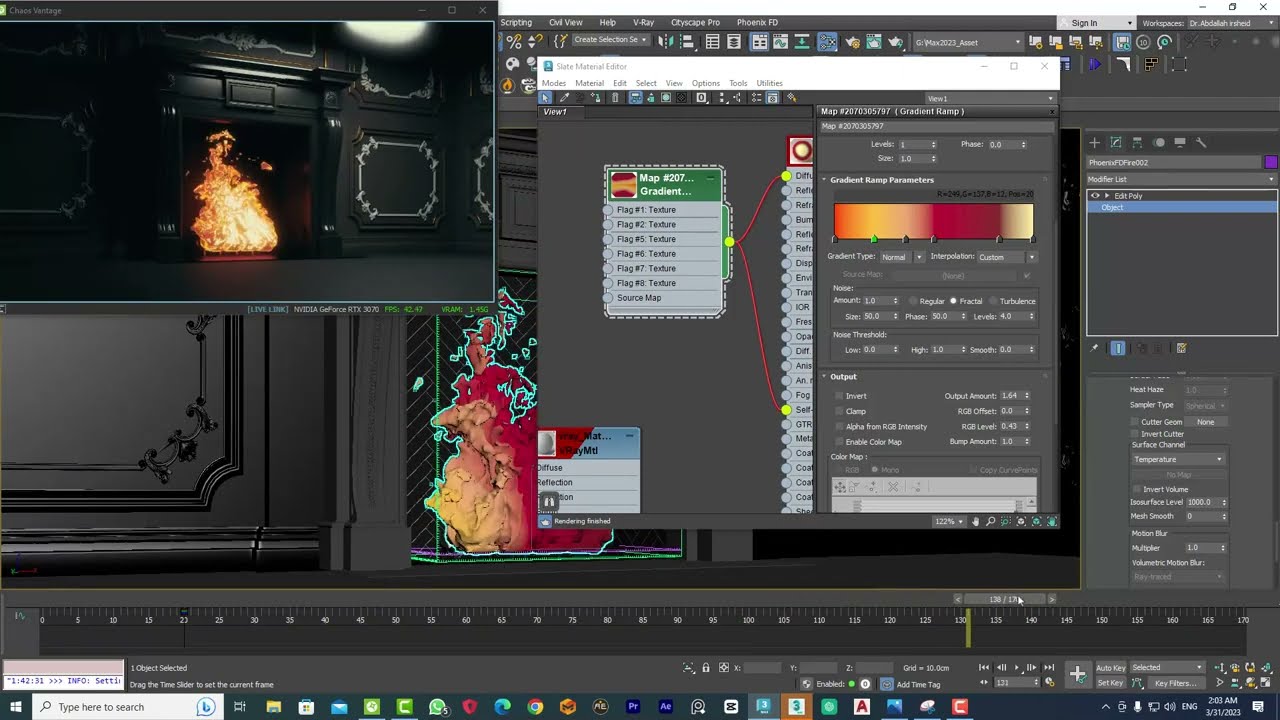
Task: Click the Render Production teapot icon
Action: (x=895, y=42)
